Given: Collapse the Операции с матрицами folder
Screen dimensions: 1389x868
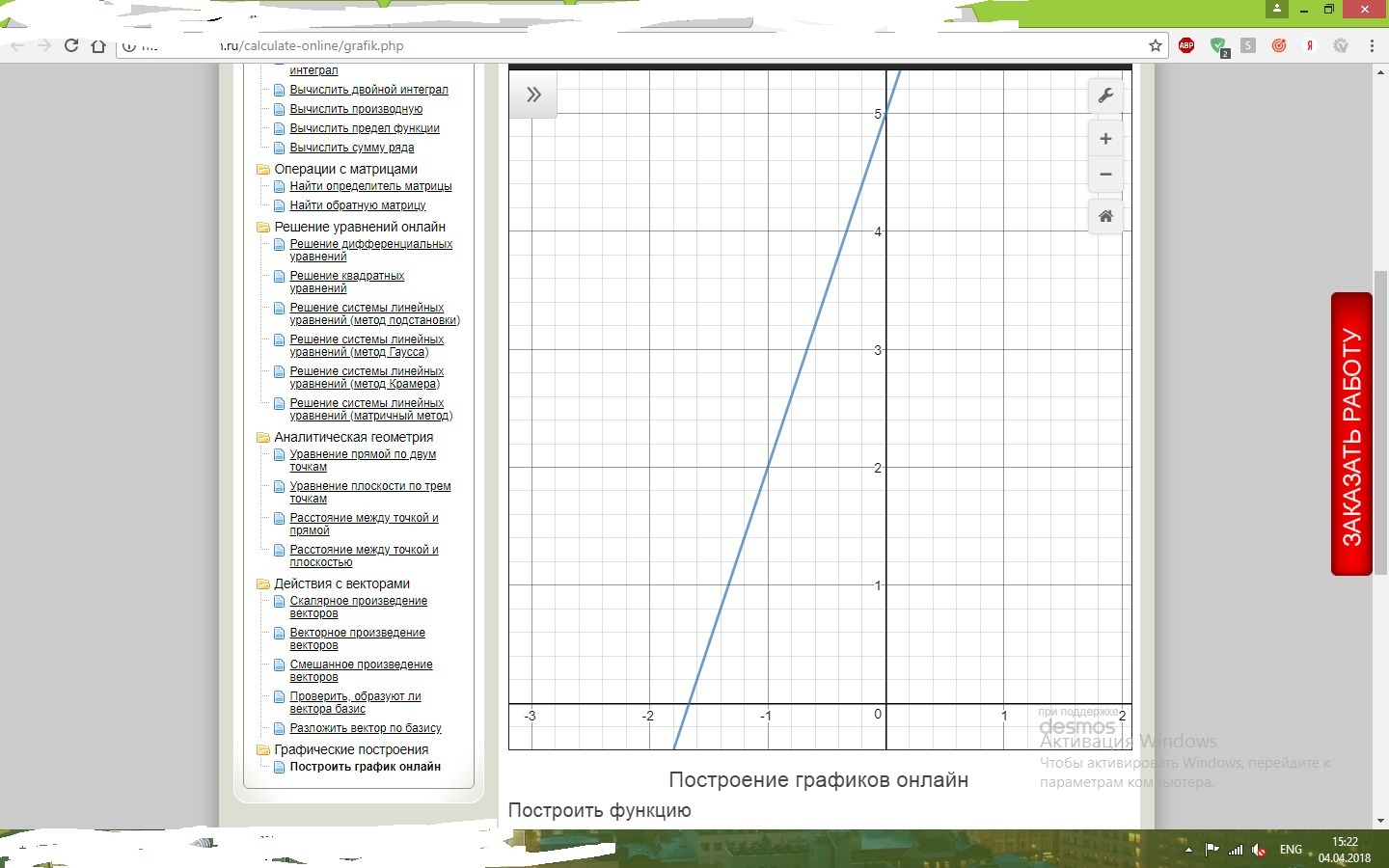Looking at the screenshot, I should coord(263,169).
